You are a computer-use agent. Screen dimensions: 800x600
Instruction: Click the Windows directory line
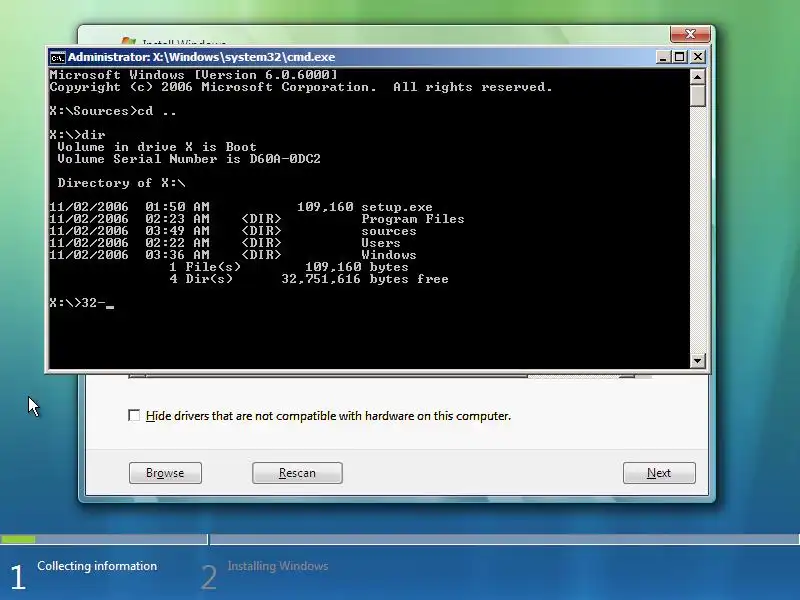point(233,255)
